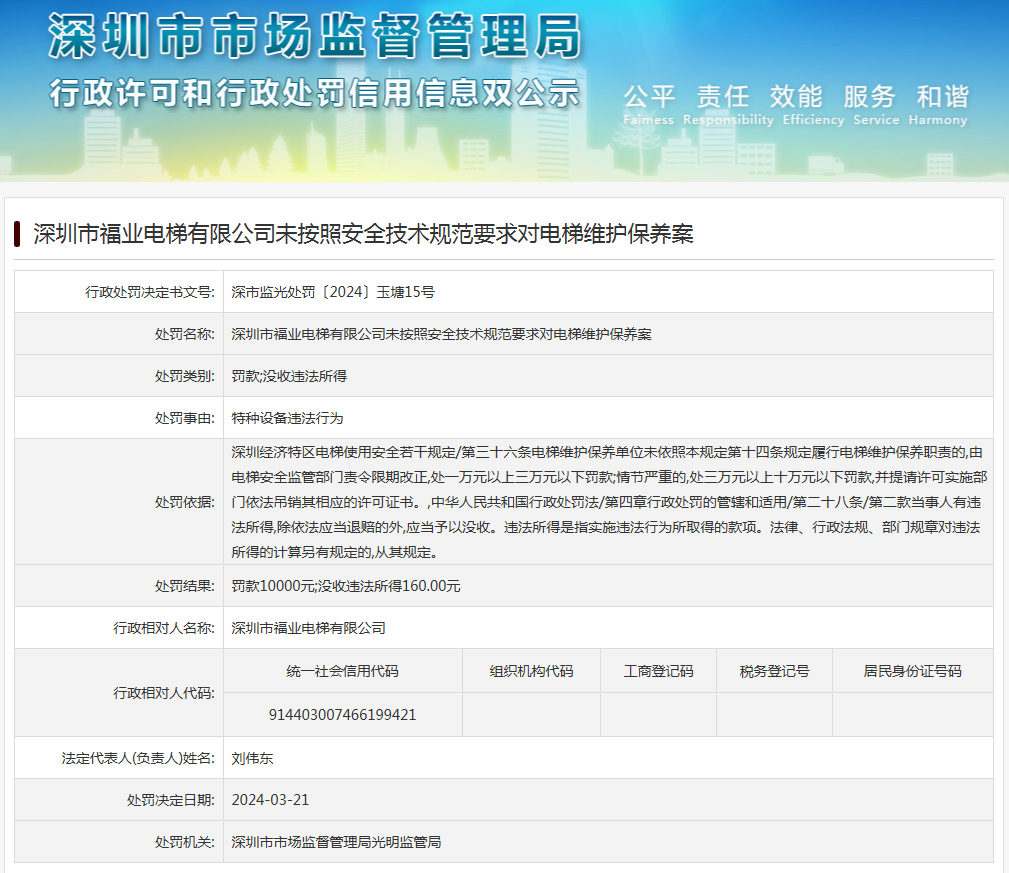Screen dimensions: 1009x873
Task: Click the result 罚款10000元;没收违法所得160.00元
Action: coord(346,586)
